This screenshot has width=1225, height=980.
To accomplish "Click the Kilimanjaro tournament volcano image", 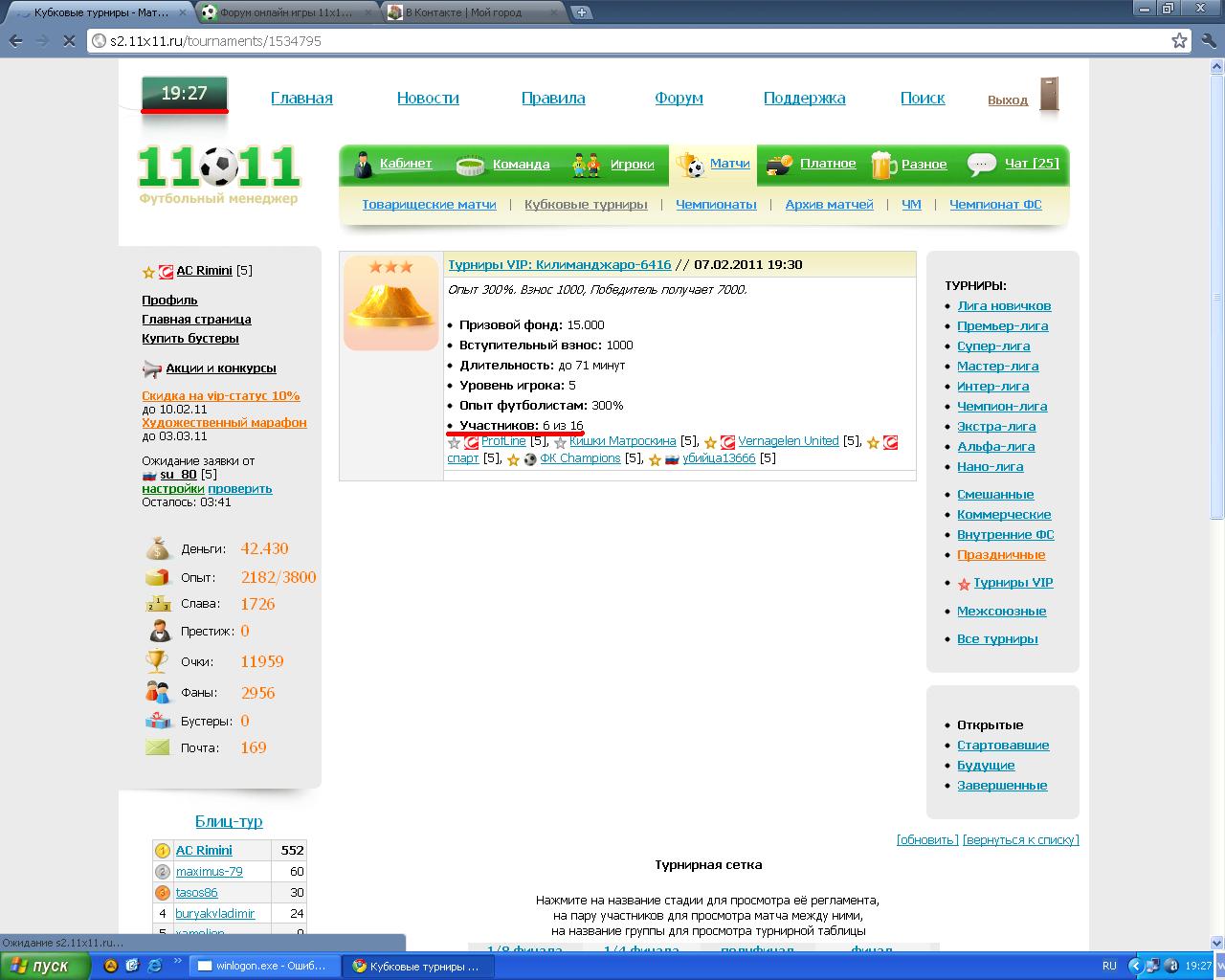I will pyautogui.click(x=390, y=302).
